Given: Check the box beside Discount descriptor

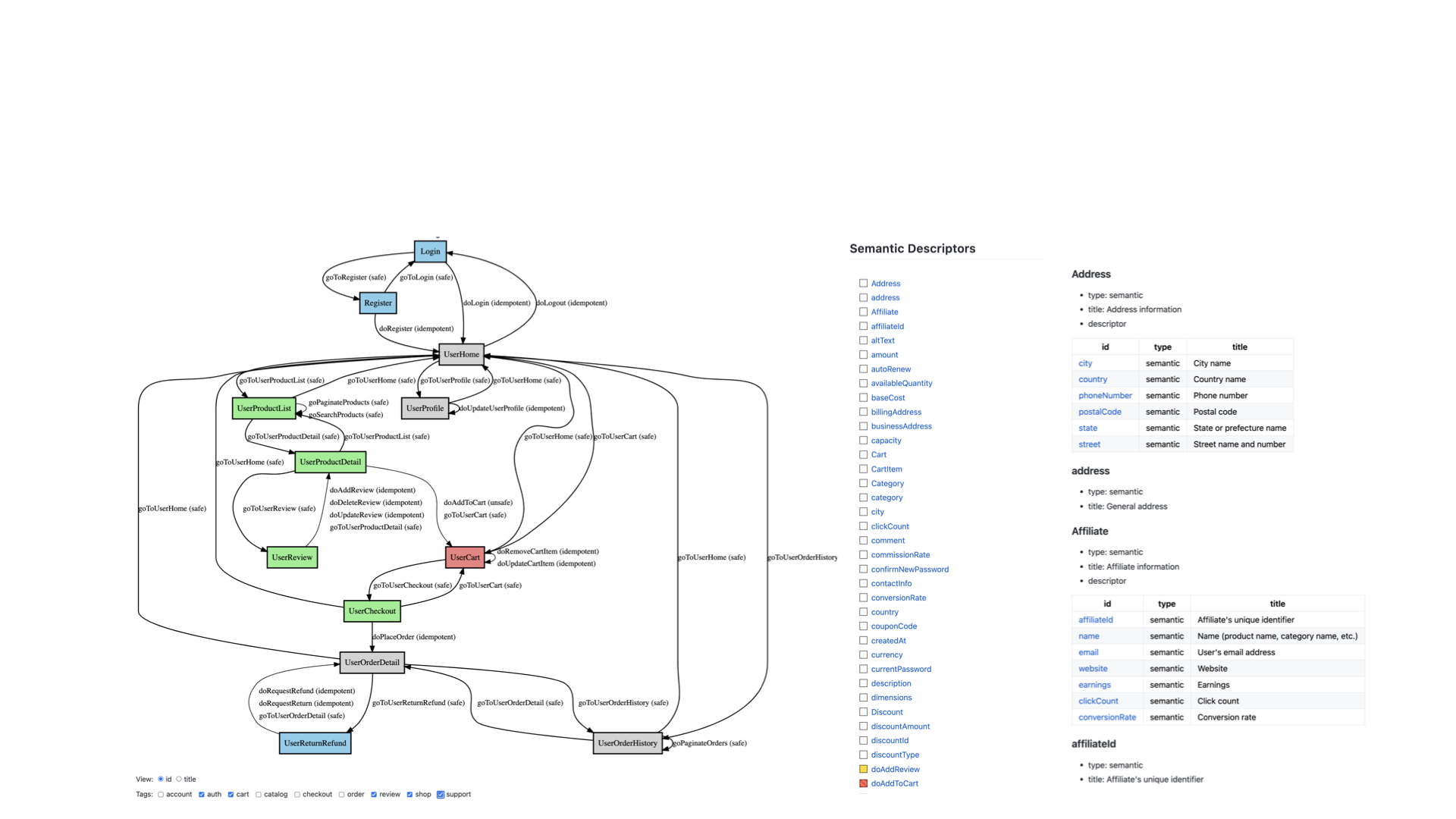Looking at the screenshot, I should [x=863, y=712].
